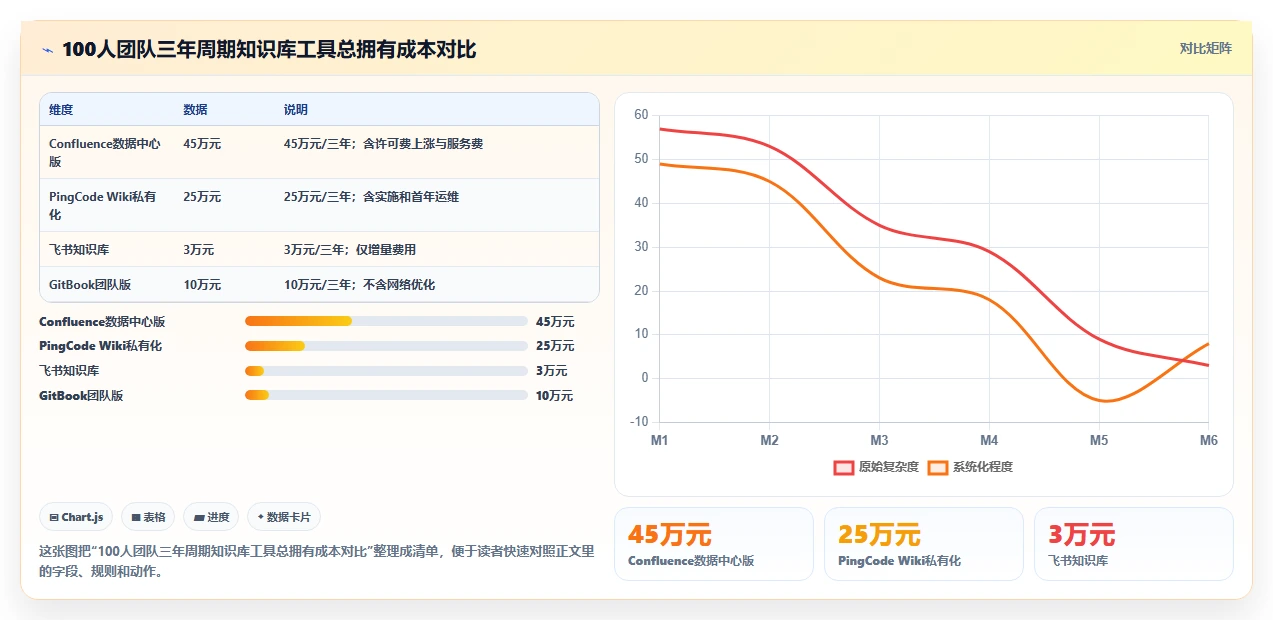Viewport: 1273px width, 620px height.
Task: Click the PingCode Wiki私有化 progress bar
Action: [x=386, y=346]
